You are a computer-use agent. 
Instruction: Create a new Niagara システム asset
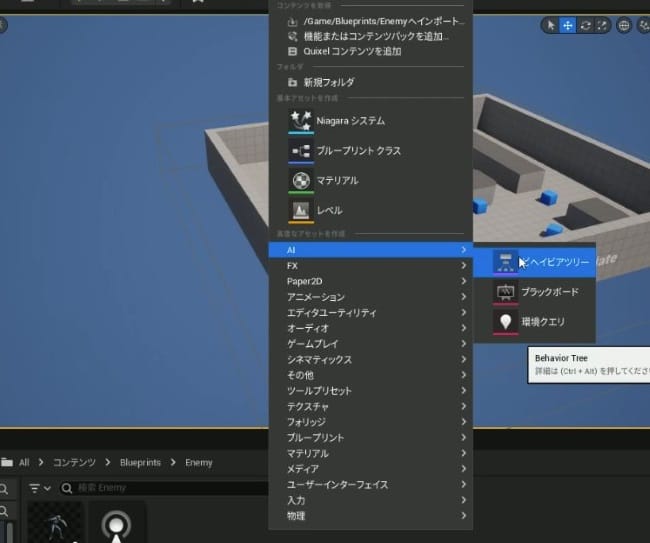point(371,121)
